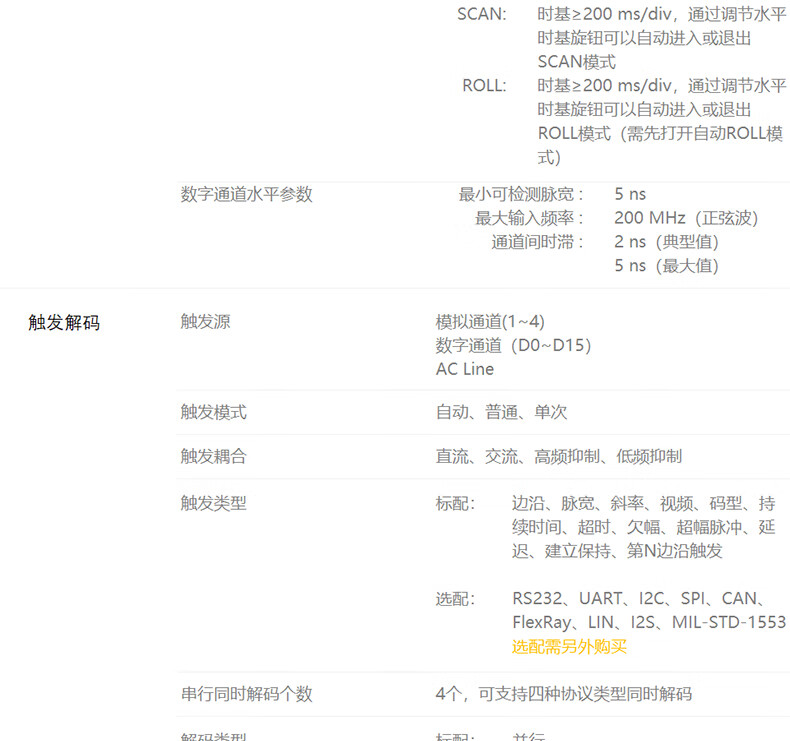Click the 触发解码 section heading

[64, 322]
